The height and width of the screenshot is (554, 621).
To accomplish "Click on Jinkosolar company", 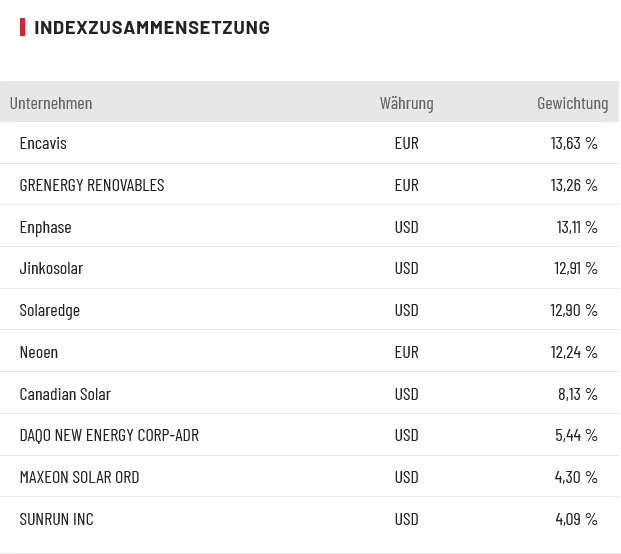I will click(x=51, y=268).
